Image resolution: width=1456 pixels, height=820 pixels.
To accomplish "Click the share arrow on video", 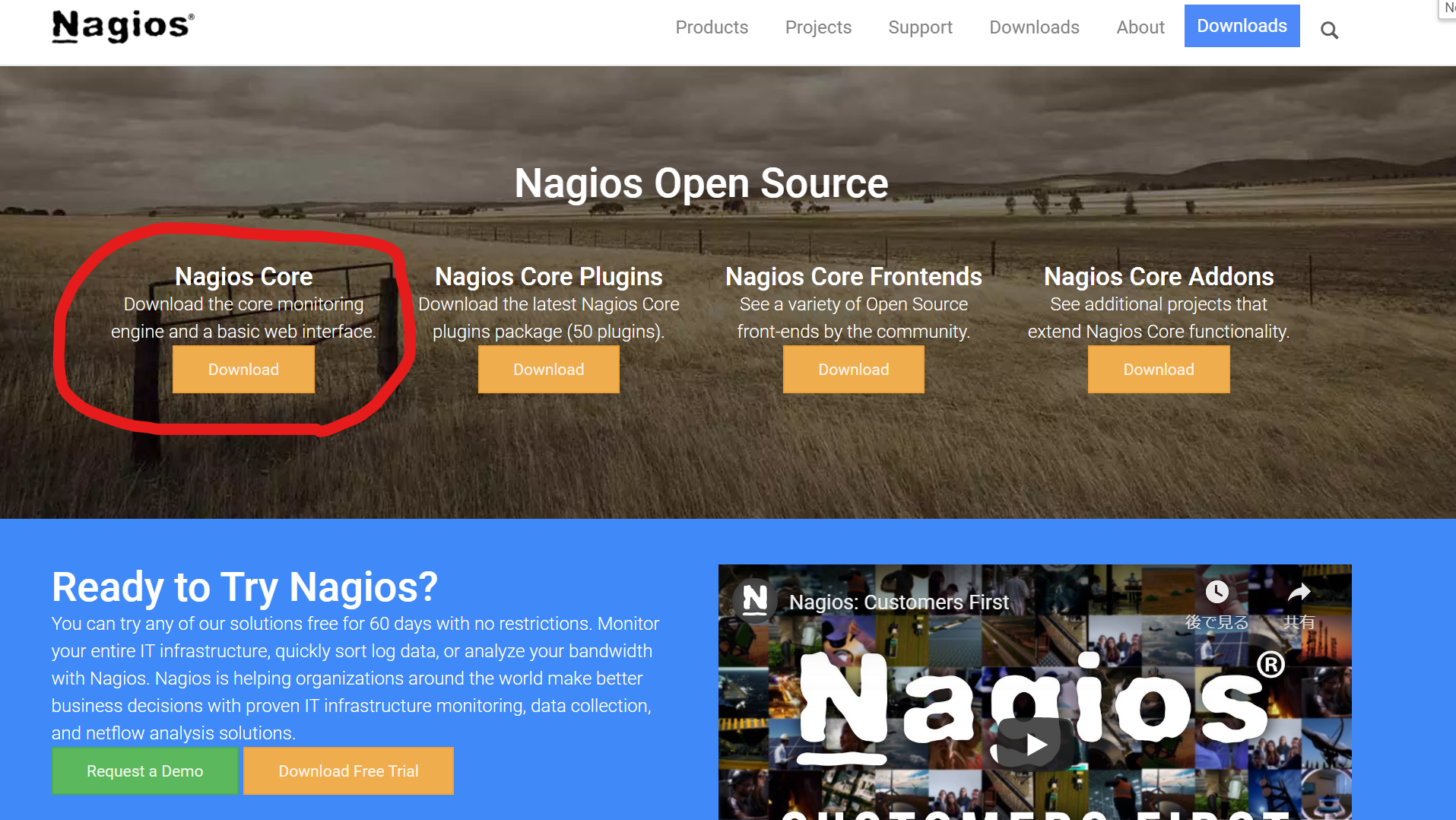I will [x=1299, y=592].
